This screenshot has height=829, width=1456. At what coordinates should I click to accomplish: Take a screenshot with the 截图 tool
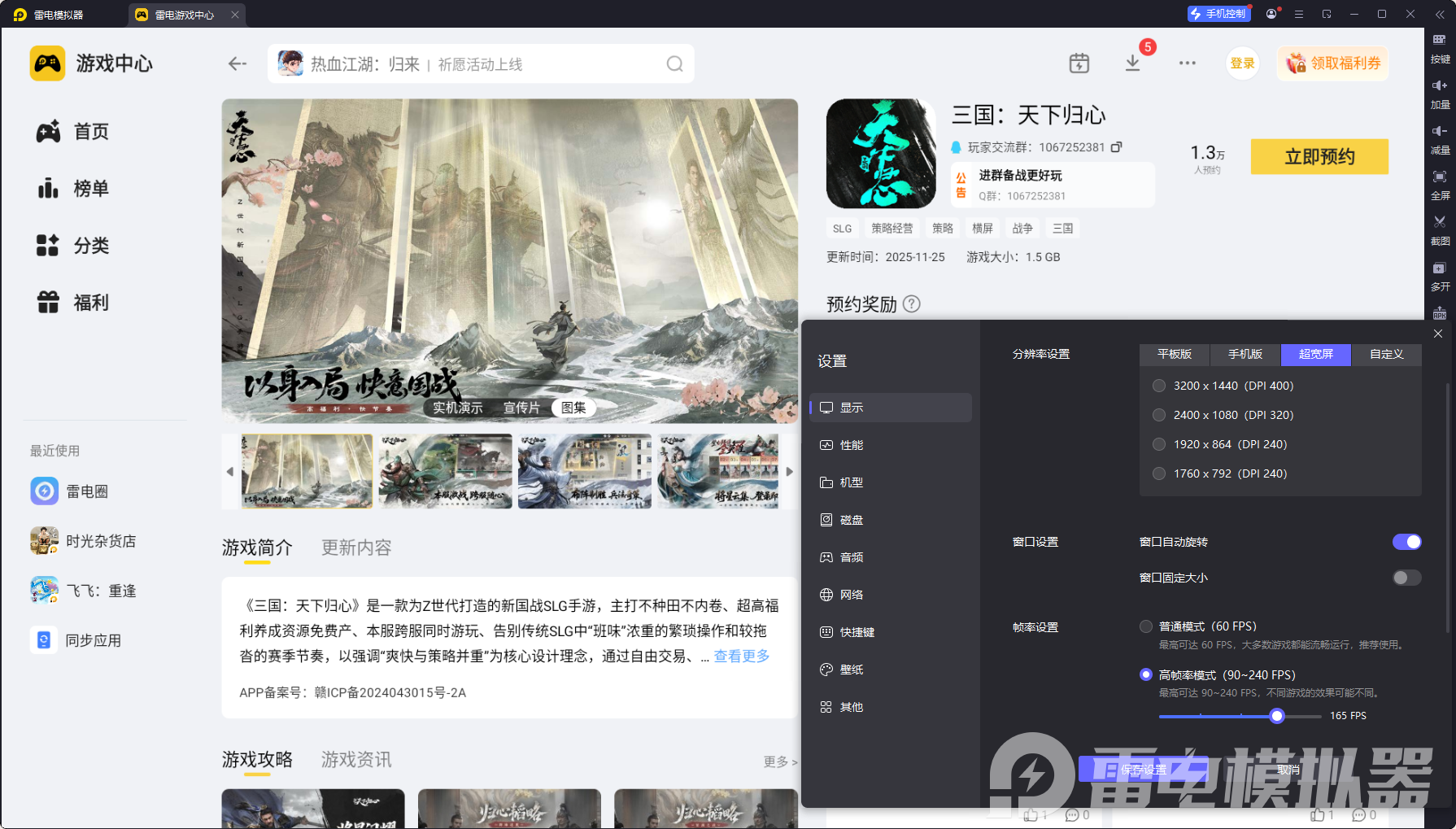pos(1440,229)
